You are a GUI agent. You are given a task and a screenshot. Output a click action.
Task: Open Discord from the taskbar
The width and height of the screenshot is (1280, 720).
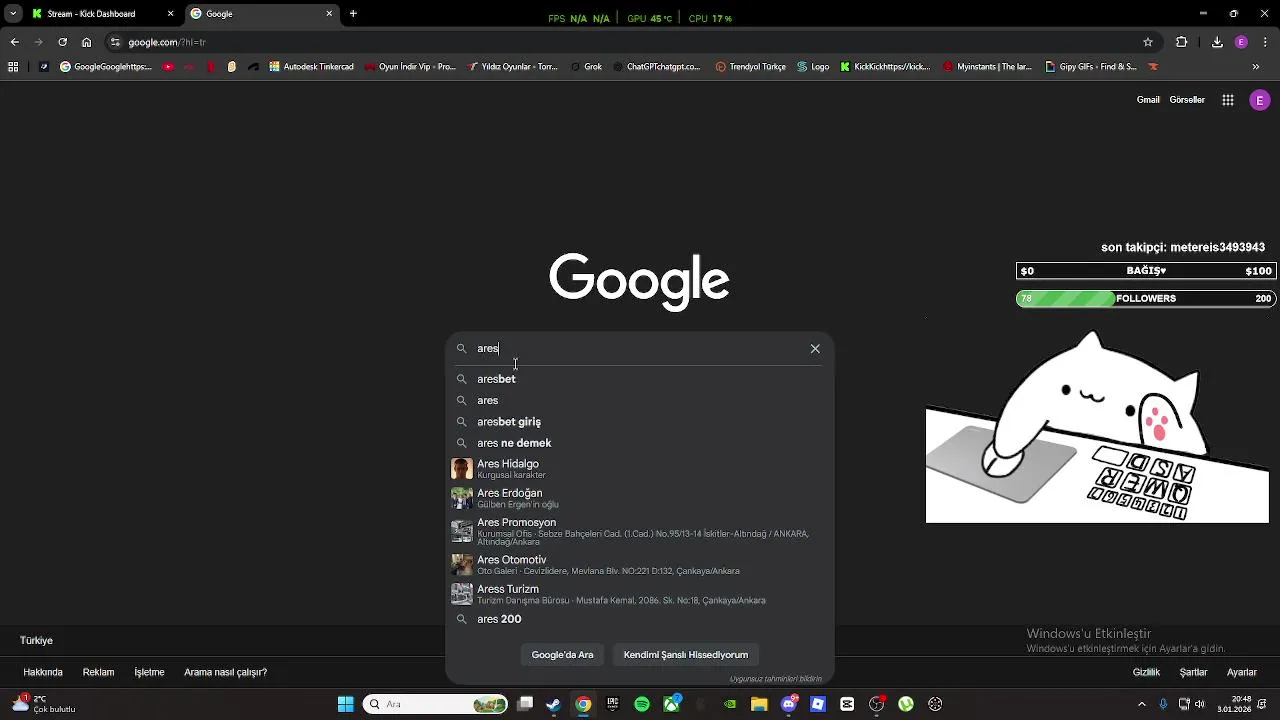(789, 704)
